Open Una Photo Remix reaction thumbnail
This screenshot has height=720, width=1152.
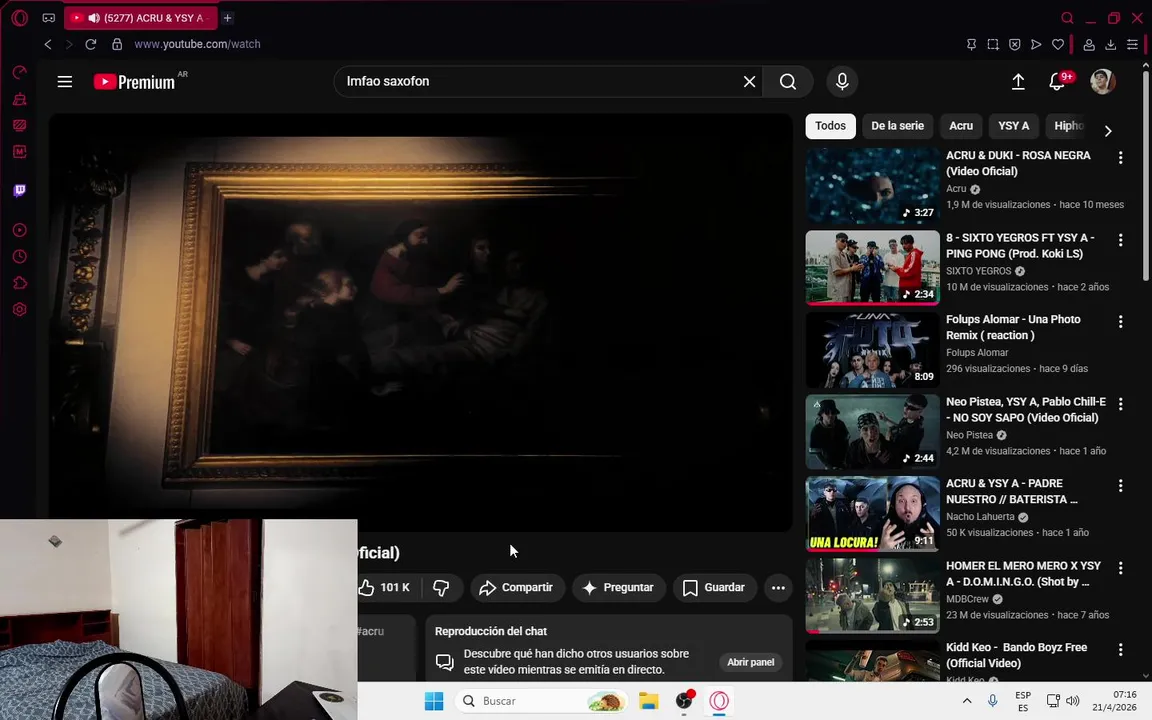[872, 350]
